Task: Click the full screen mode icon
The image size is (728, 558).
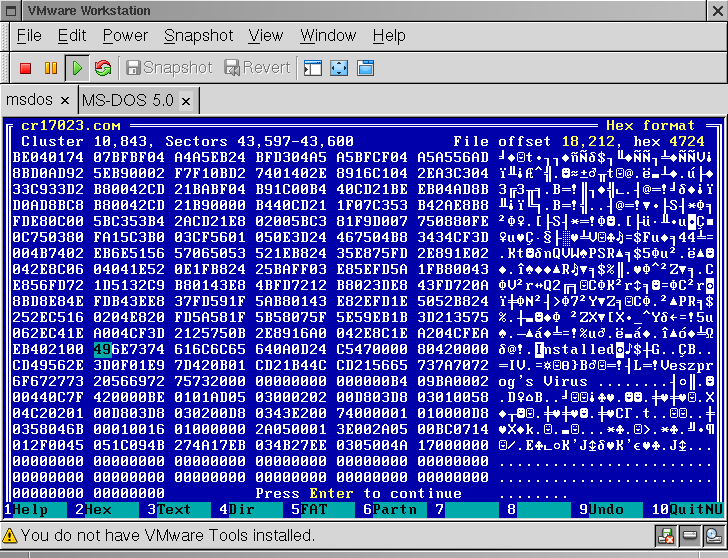Action: [x=339, y=68]
